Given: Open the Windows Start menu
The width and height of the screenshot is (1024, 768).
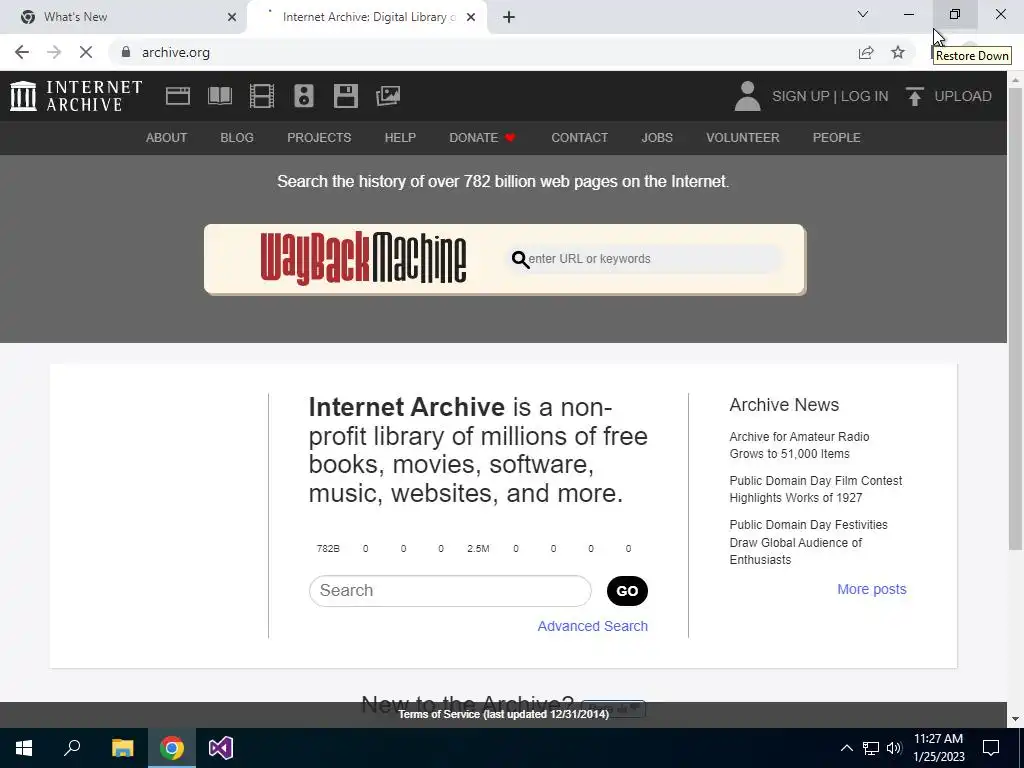Looking at the screenshot, I should [x=24, y=748].
